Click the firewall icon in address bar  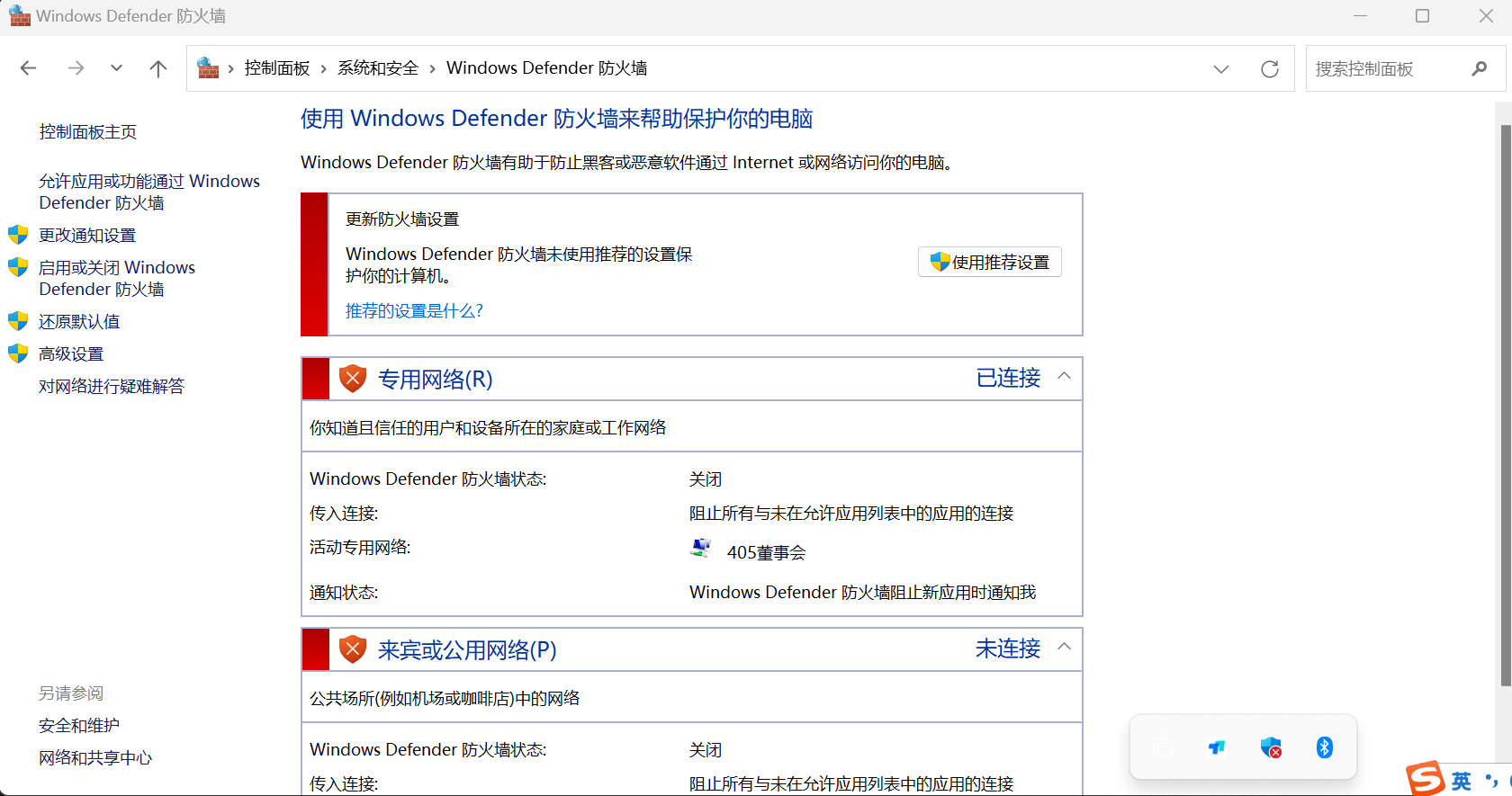point(209,68)
